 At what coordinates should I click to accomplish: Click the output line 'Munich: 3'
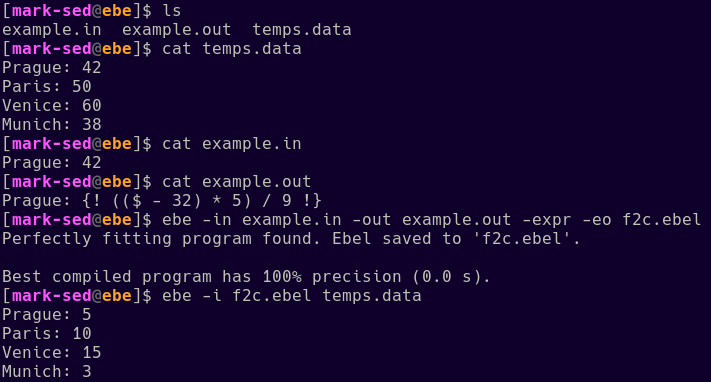(x=47, y=372)
